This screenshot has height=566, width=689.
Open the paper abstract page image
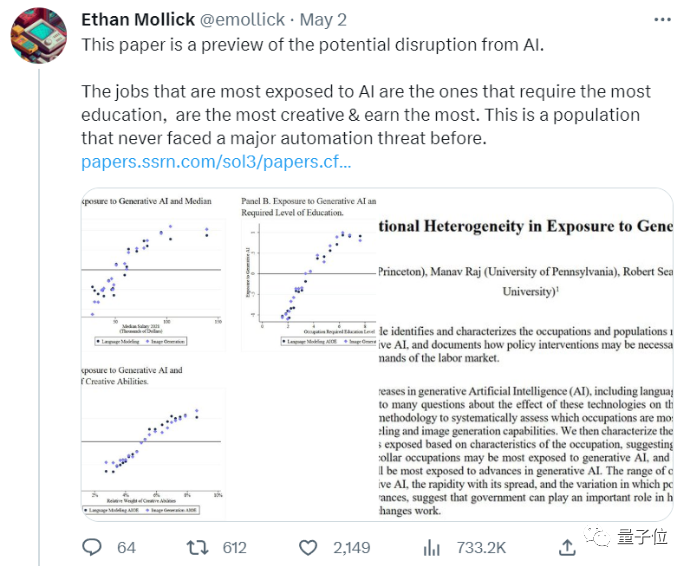coord(525,353)
